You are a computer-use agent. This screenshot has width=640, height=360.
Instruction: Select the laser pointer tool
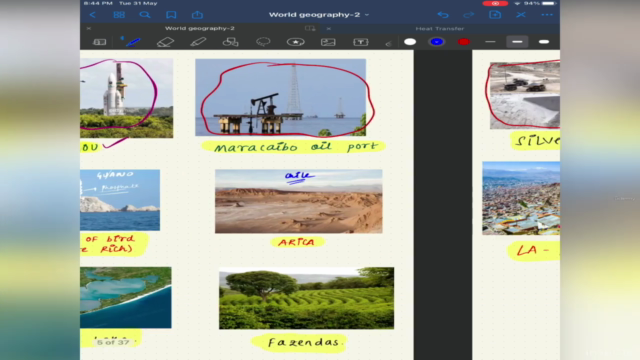(x=389, y=43)
